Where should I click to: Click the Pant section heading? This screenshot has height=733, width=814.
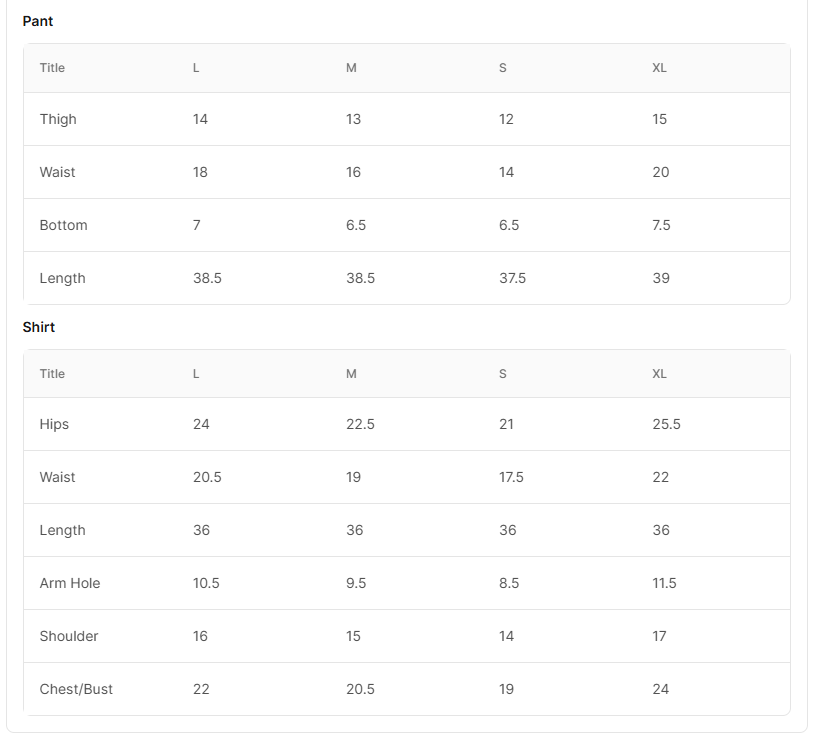click(37, 21)
